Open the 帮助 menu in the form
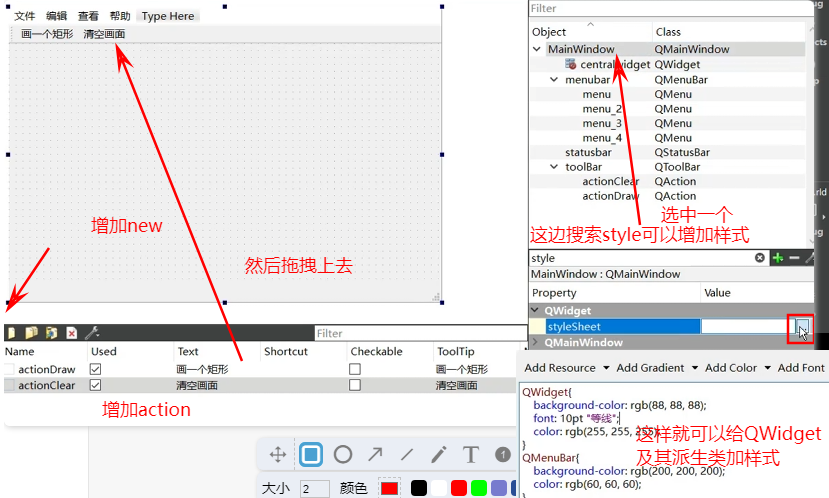829x498 pixels. coord(120,16)
